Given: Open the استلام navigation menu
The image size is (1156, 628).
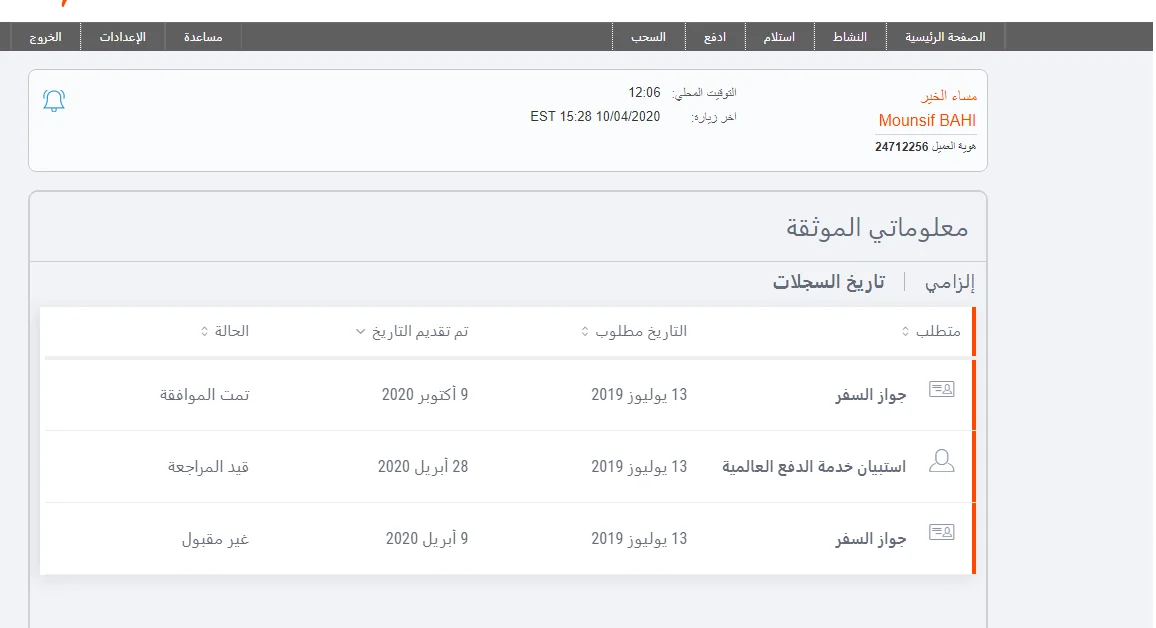Looking at the screenshot, I should tap(779, 37).
